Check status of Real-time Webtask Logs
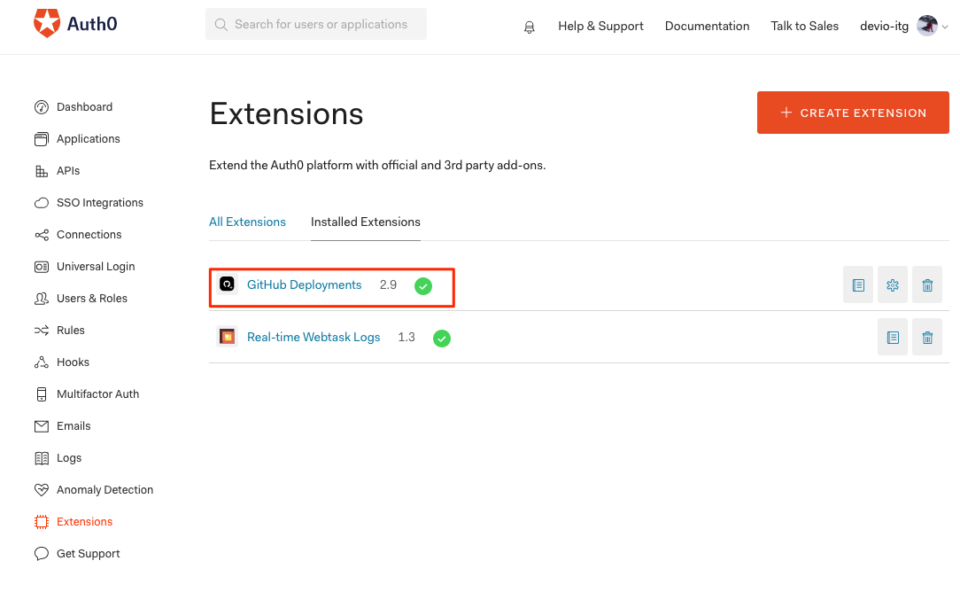This screenshot has width=960, height=592. pyautogui.click(x=442, y=338)
